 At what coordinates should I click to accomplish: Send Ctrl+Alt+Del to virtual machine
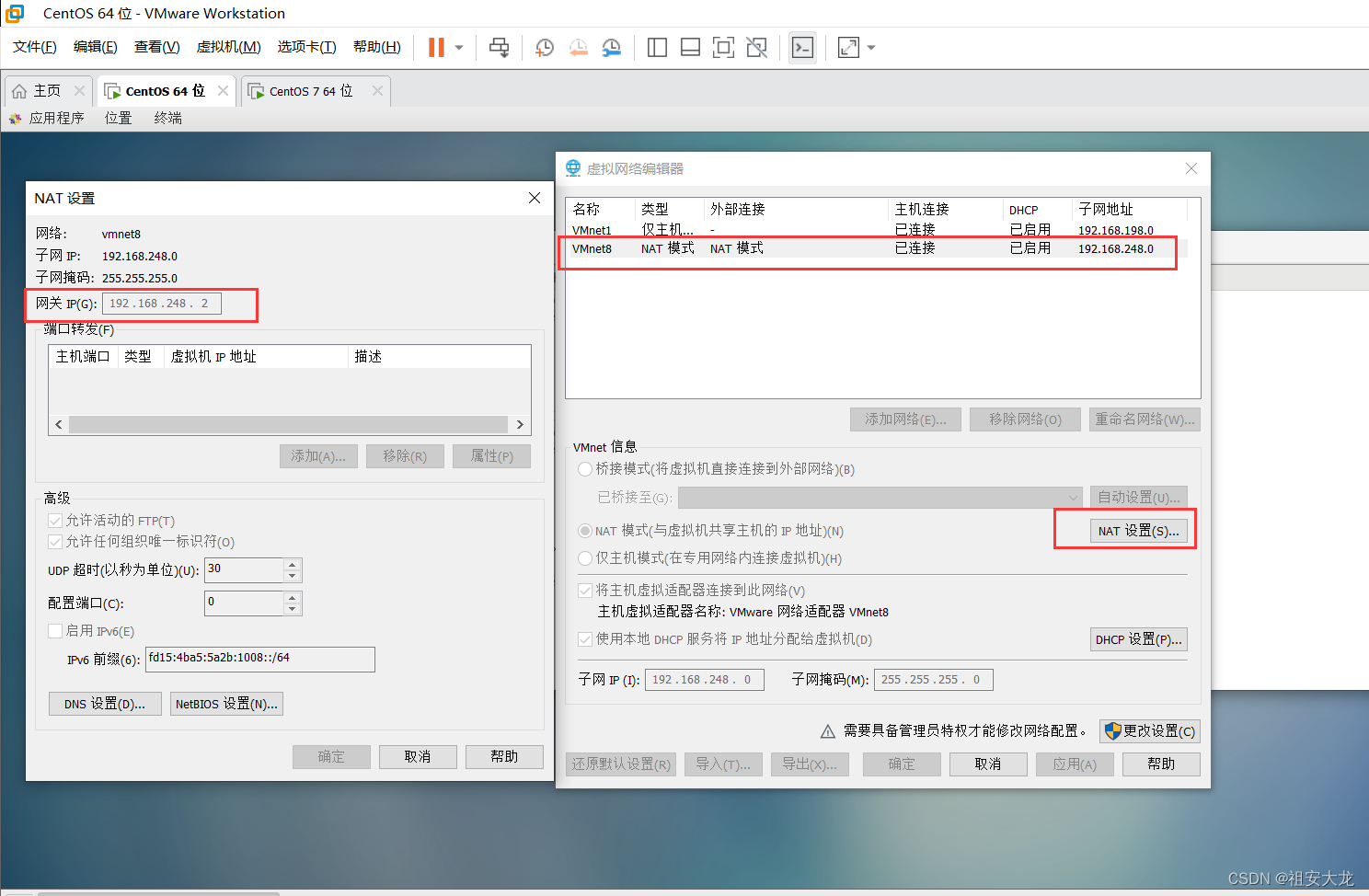[500, 47]
